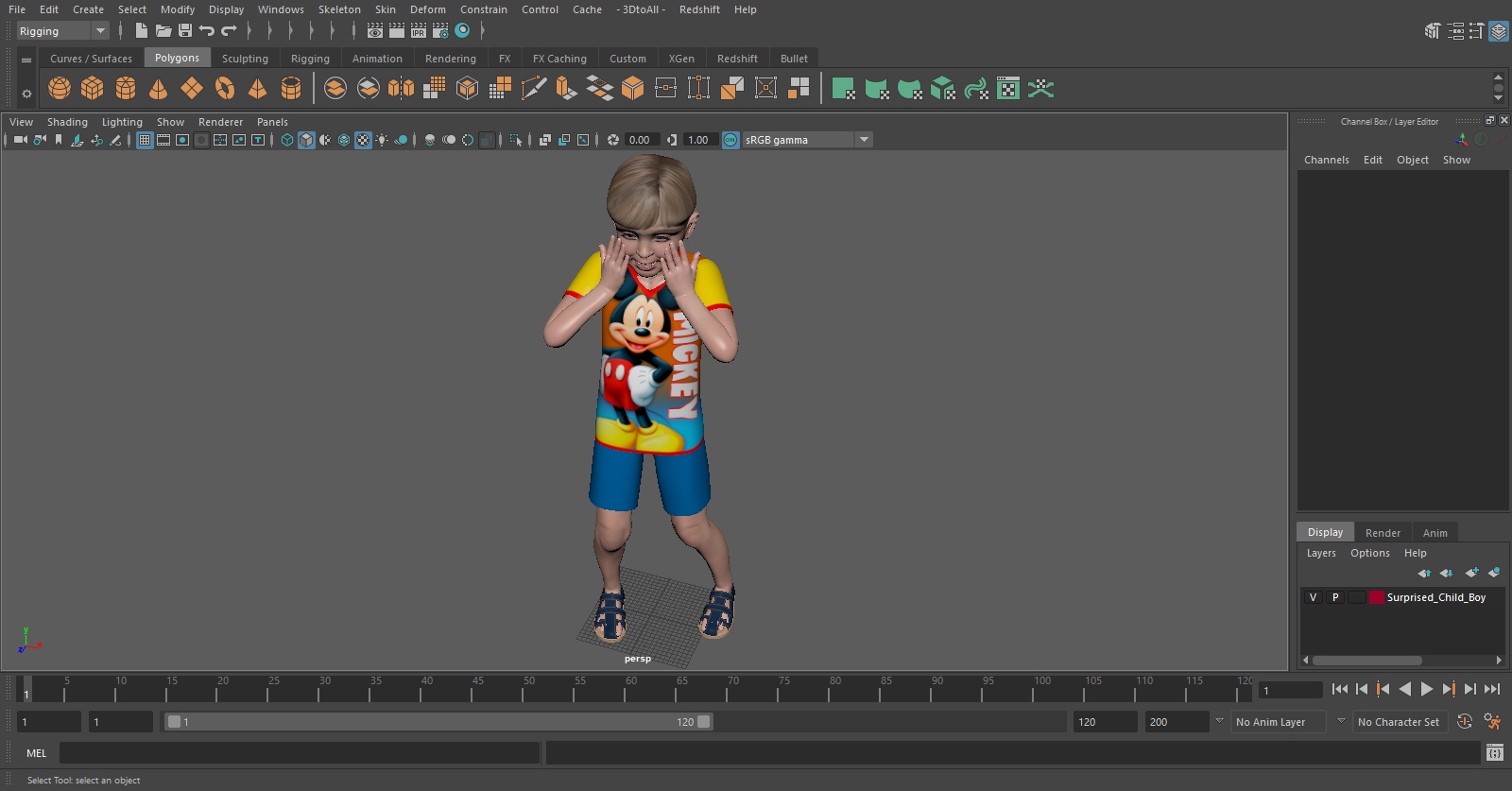Select the Multi-Cut knife tool icon
Screen dimensions: 1512x791
(x=534, y=89)
